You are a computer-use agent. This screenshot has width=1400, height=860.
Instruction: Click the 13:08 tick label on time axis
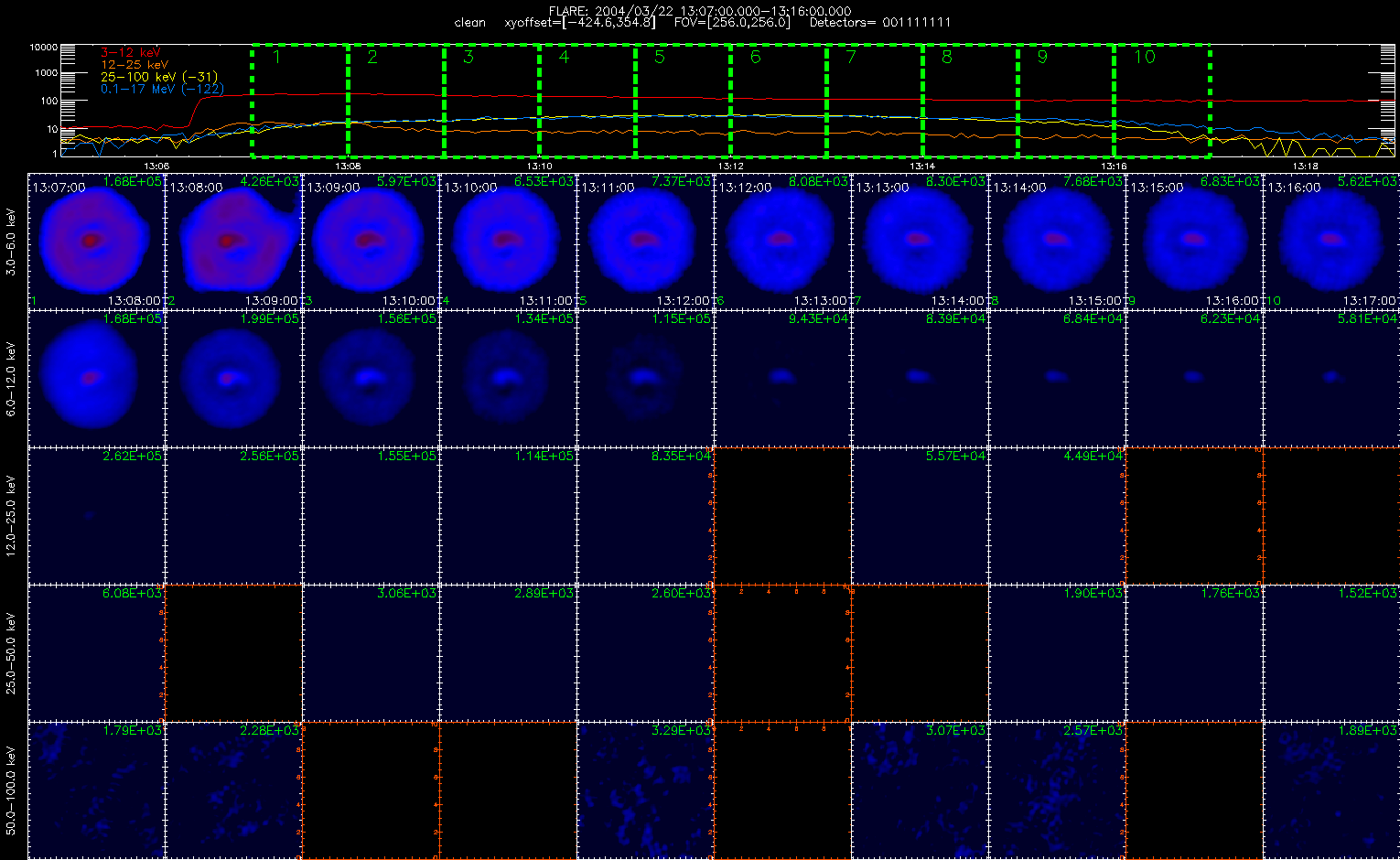point(348,166)
